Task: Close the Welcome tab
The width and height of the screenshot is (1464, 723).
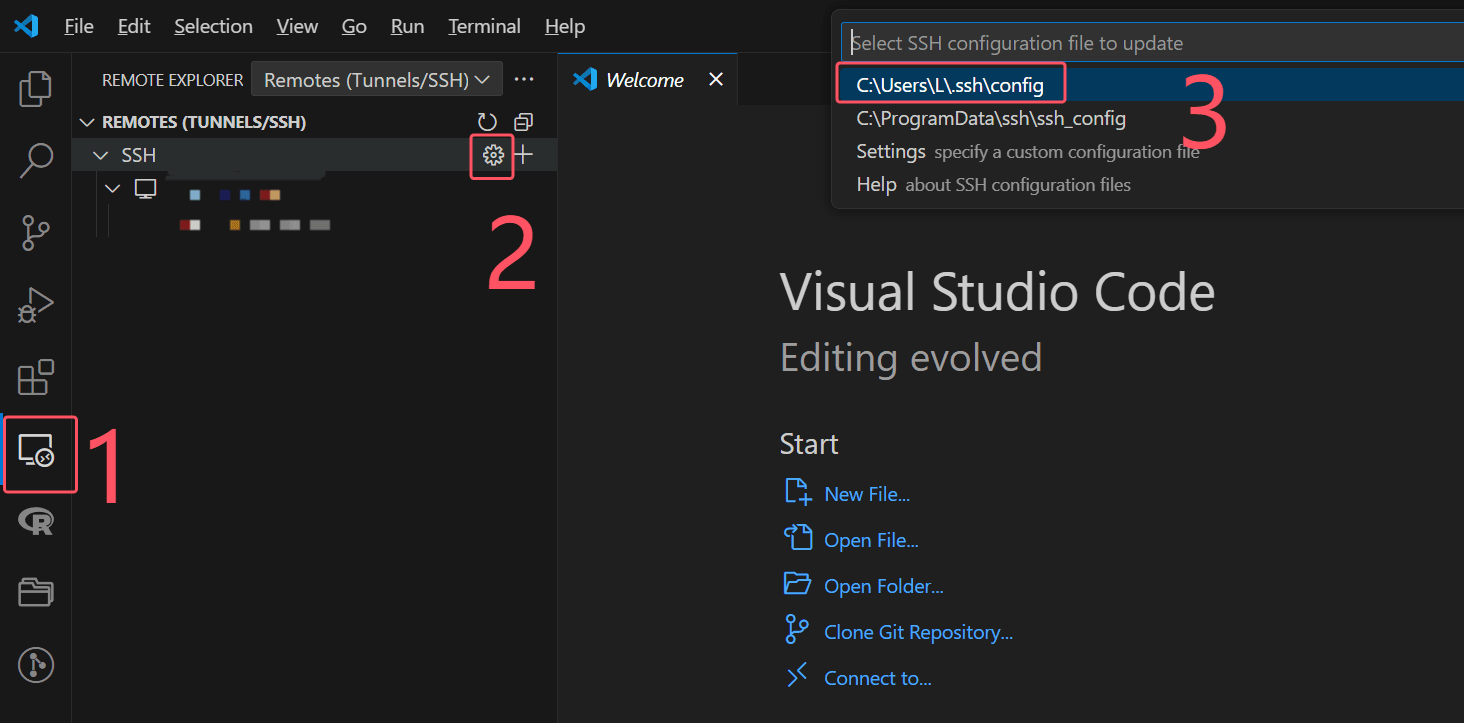Action: [x=716, y=80]
